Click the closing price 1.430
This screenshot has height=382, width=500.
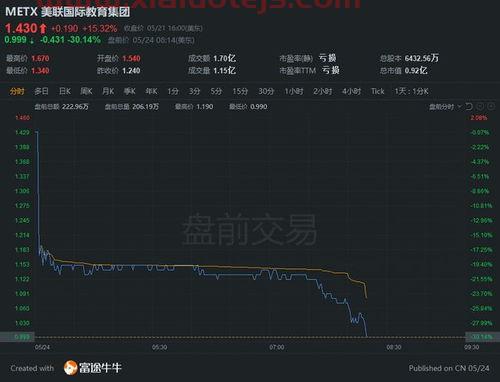point(21,28)
